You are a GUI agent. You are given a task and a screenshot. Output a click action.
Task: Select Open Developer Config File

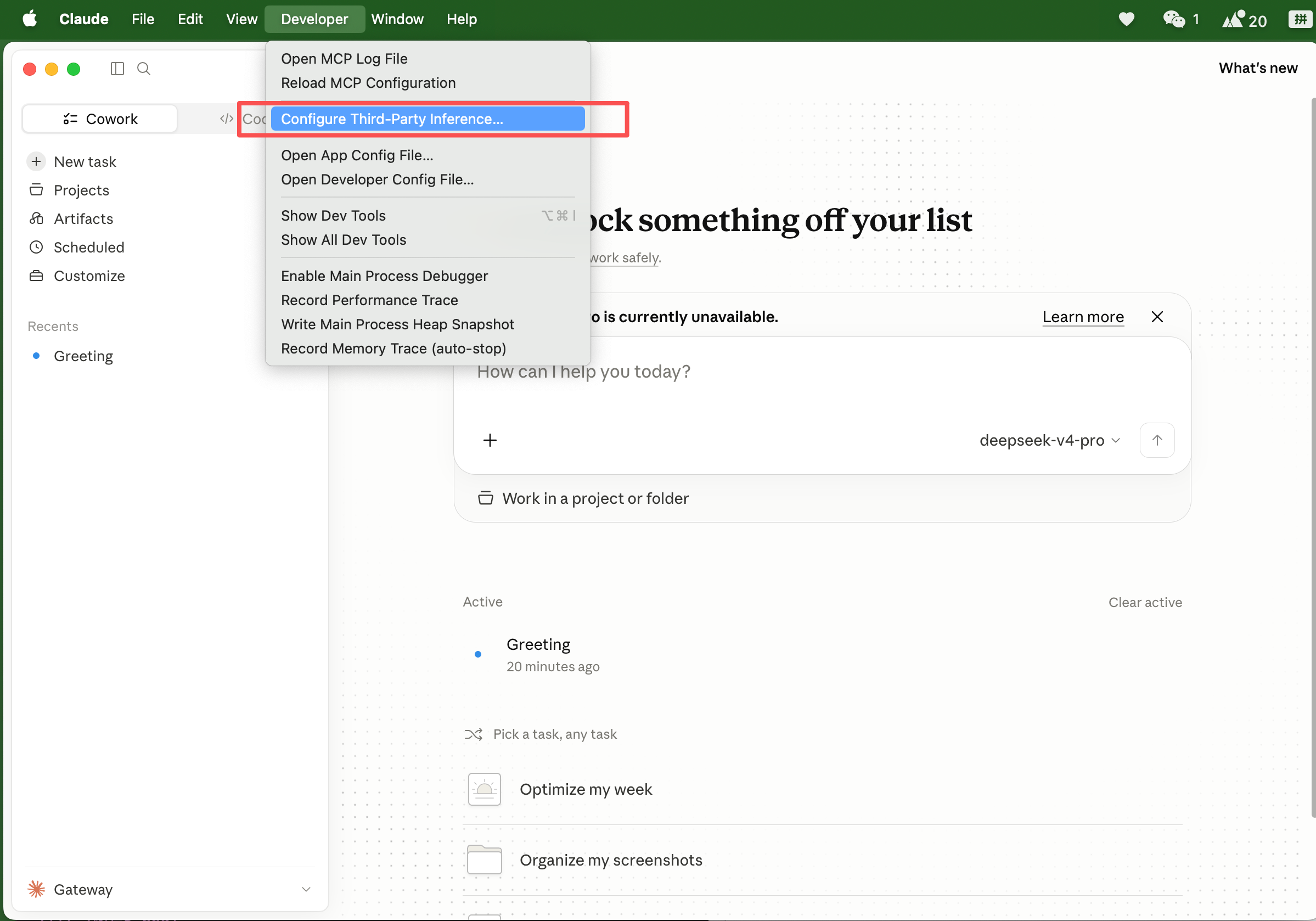(428, 179)
